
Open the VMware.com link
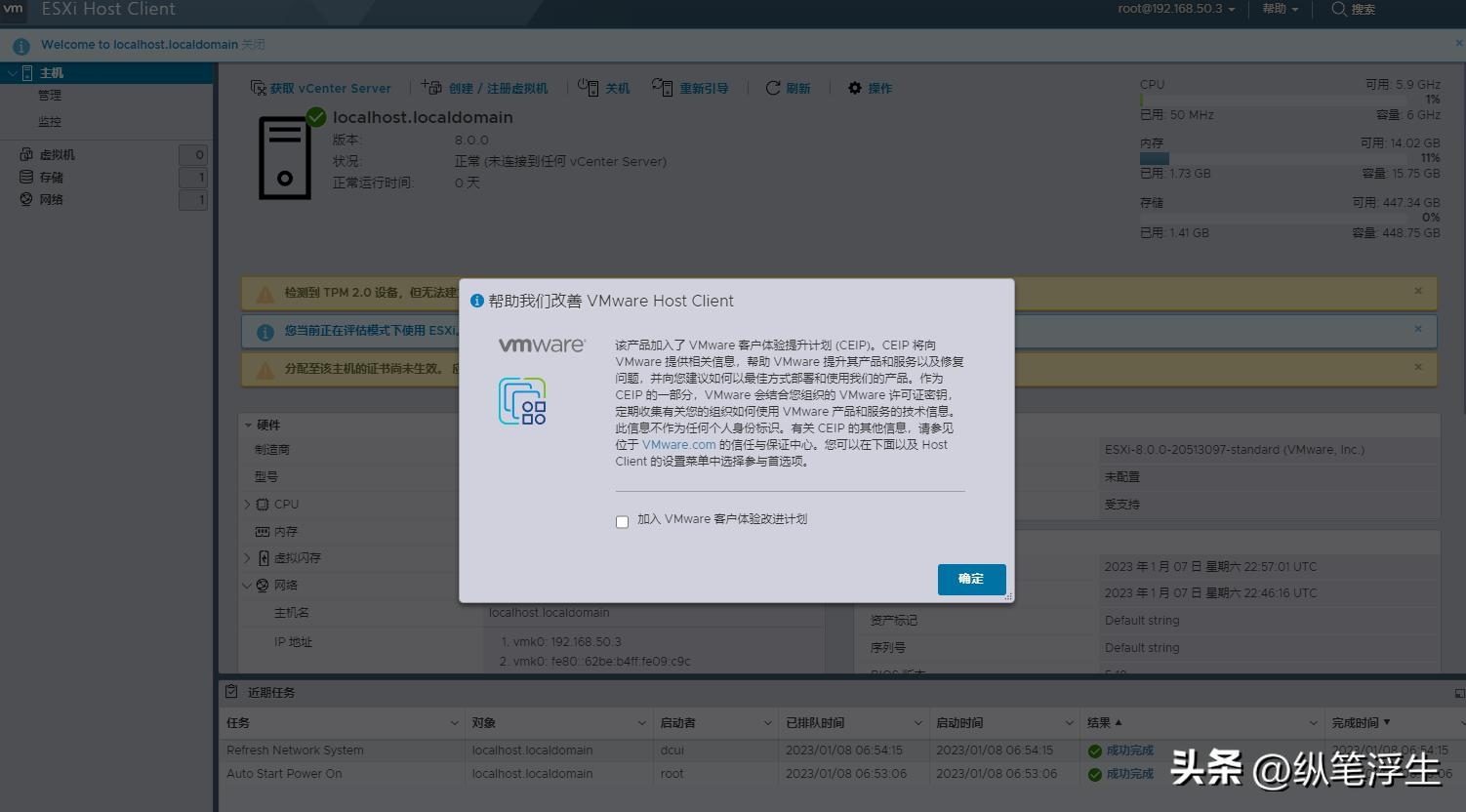click(x=678, y=444)
